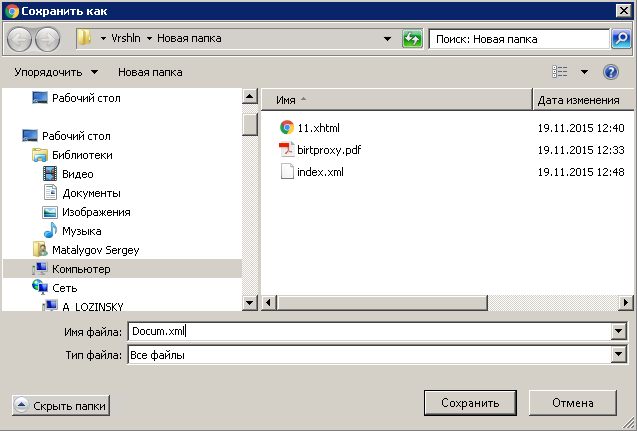The image size is (637, 431).
Task: Select Музыка in navigation tree
Action: pyautogui.click(x=81, y=231)
